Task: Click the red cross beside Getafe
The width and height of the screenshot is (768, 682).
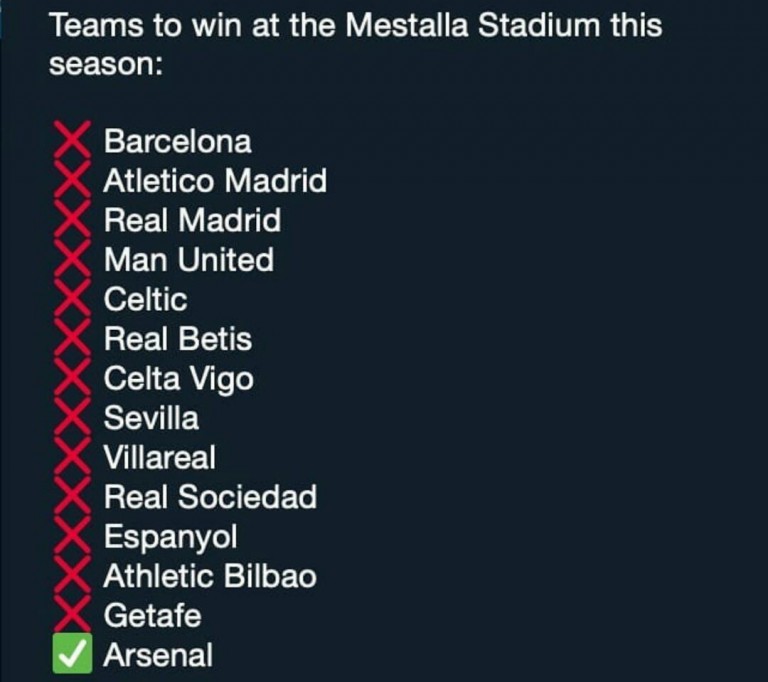Action: 72,614
